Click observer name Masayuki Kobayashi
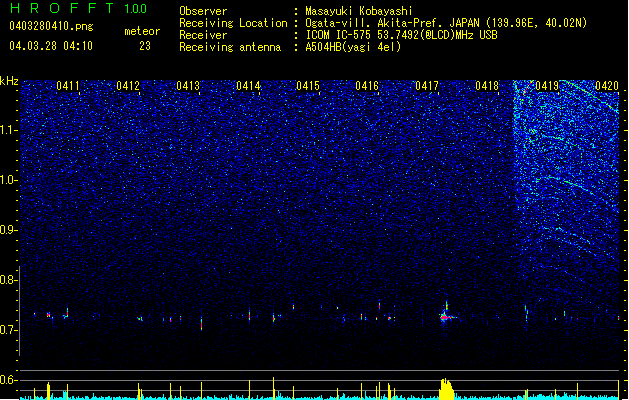This screenshot has height=400, width=629. point(359,11)
